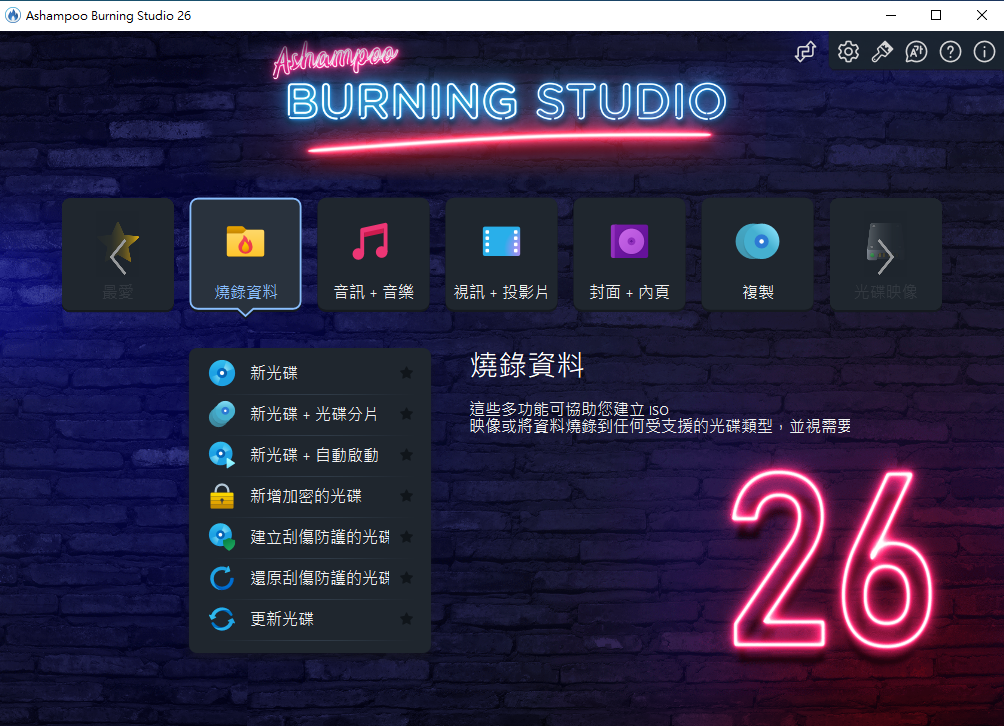This screenshot has width=1004, height=726.
Task: Select 新光碟 + 光碟分片 entry
Action: (310, 414)
